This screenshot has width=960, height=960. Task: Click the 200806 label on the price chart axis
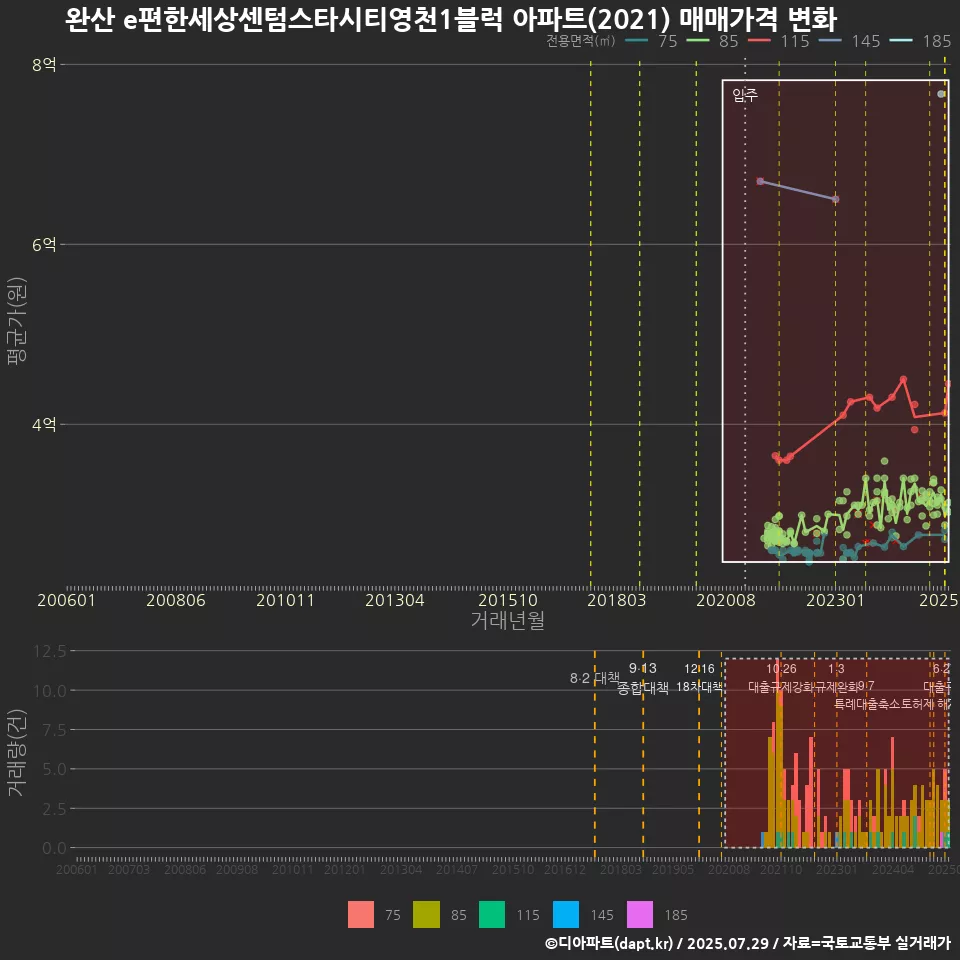pyautogui.click(x=176, y=600)
